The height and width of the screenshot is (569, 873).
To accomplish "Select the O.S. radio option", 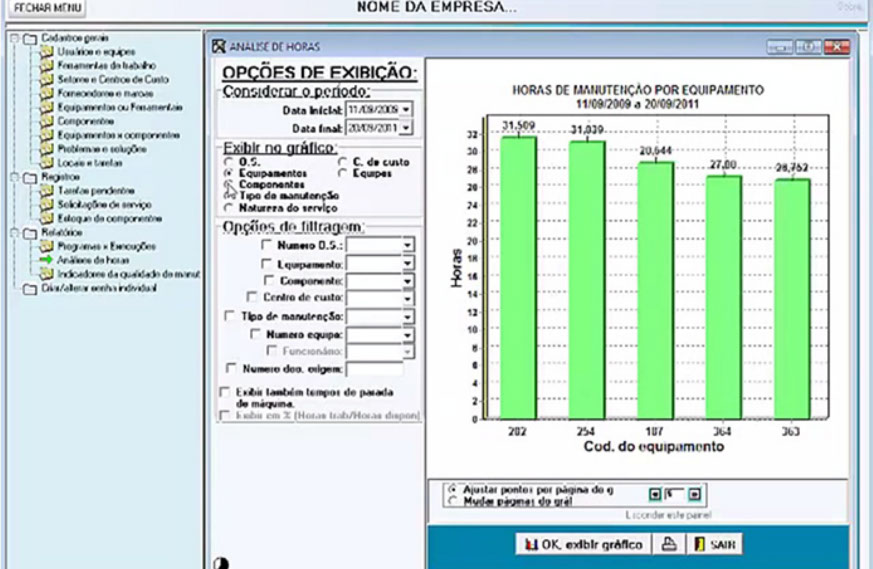I will [x=230, y=161].
